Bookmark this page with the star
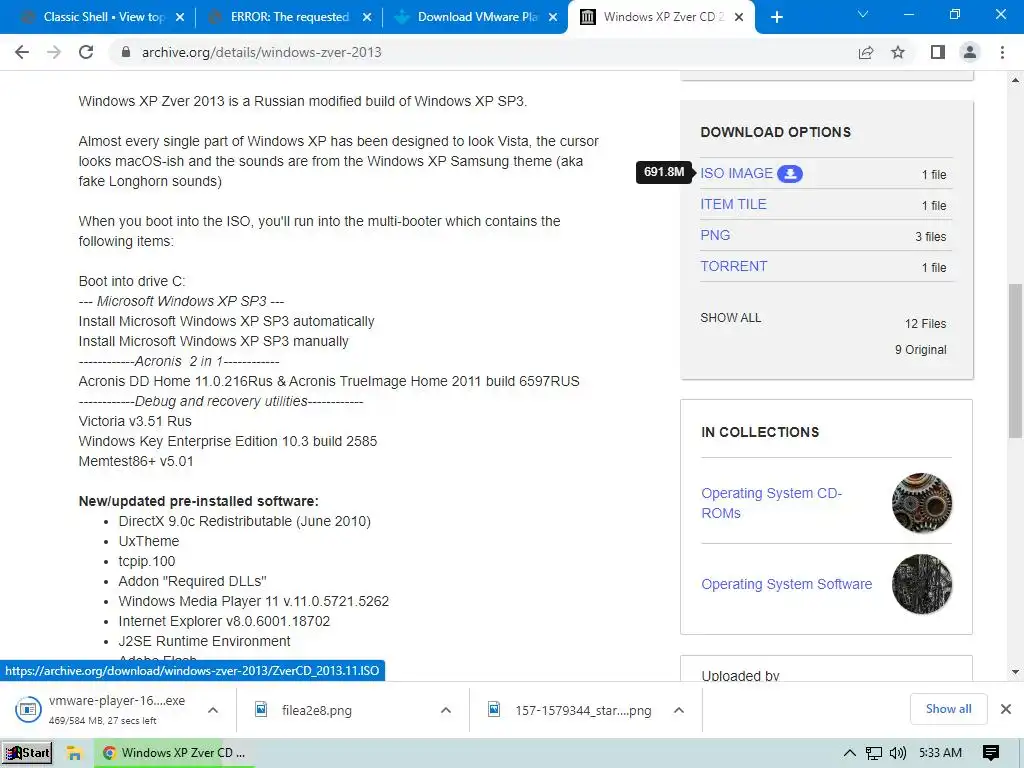The width and height of the screenshot is (1024, 768). (898, 52)
